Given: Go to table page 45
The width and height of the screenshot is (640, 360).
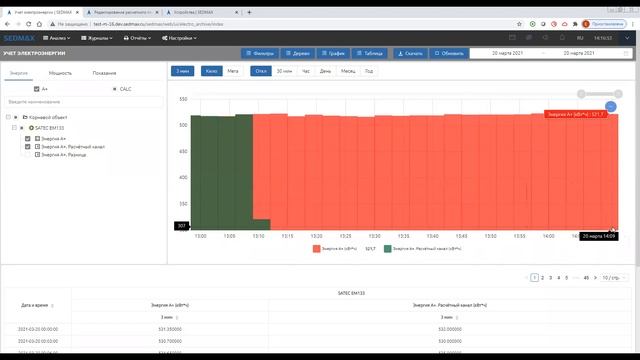Looking at the screenshot, I should [586, 278].
